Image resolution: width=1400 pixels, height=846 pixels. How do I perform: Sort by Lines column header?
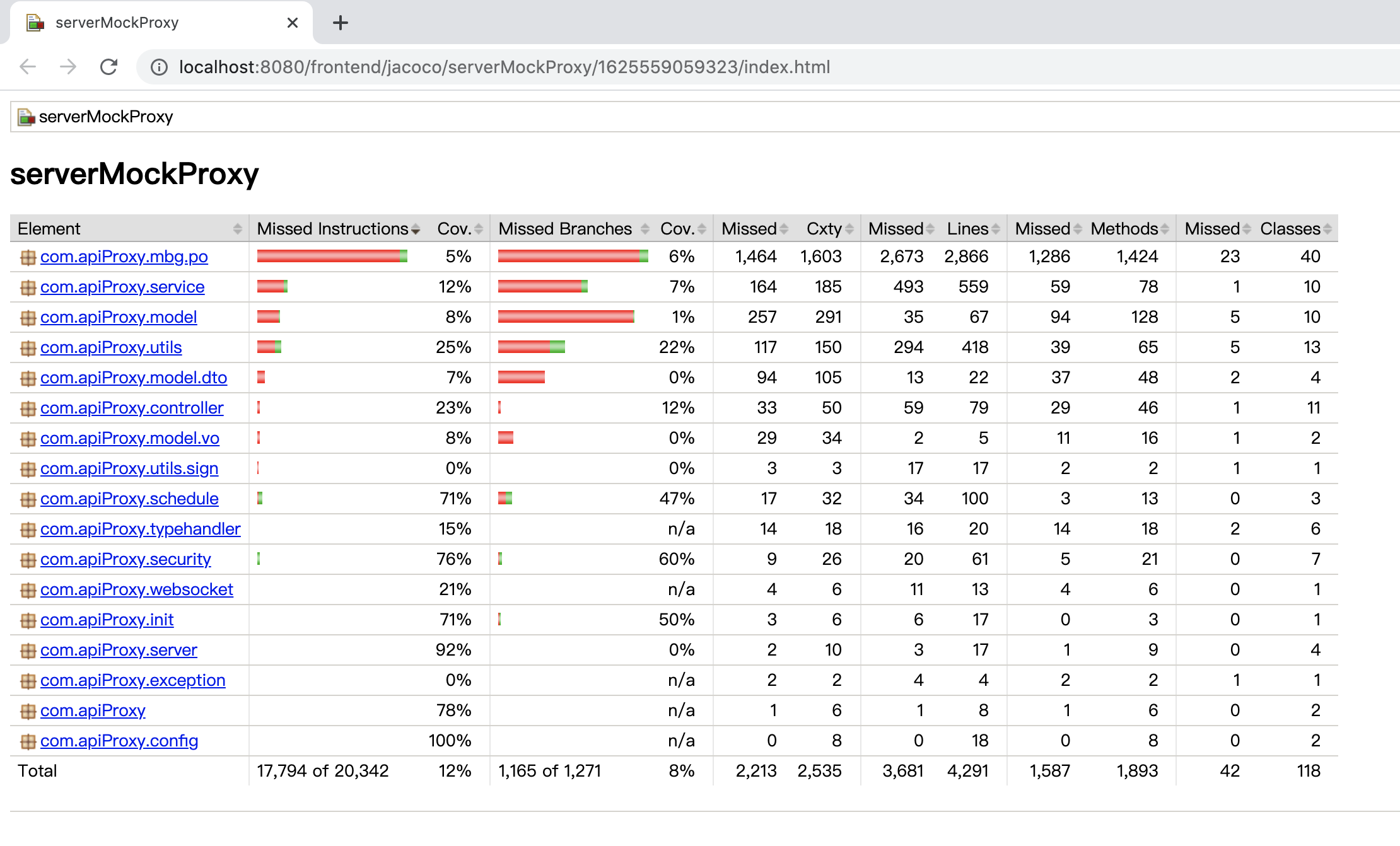pyautogui.click(x=968, y=229)
